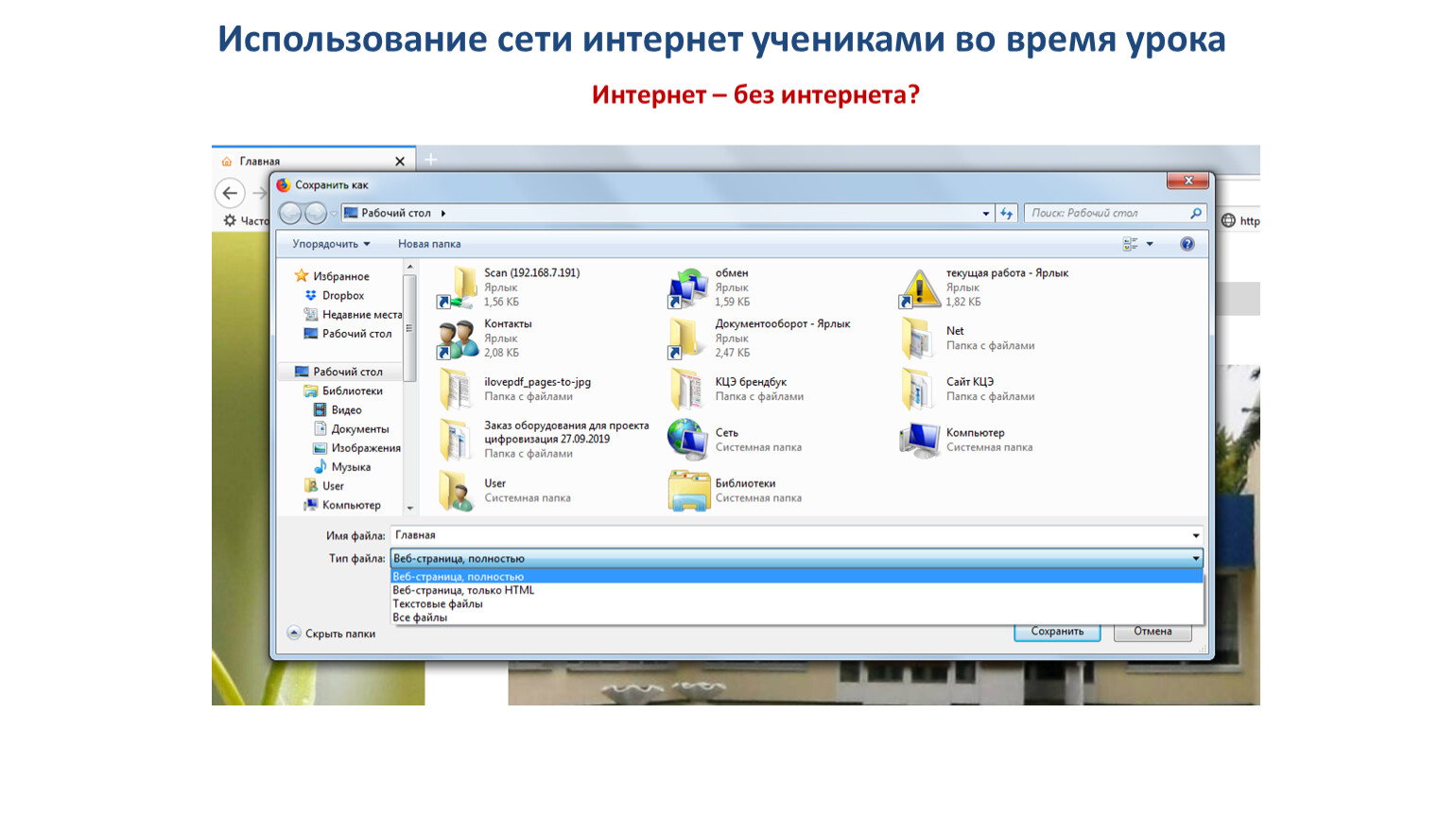Click the refresh icon next to address bar

pos(1007,214)
